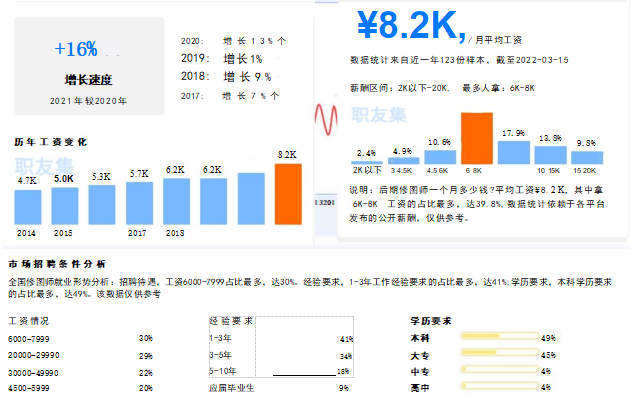
Task: Click the 2014 bar labeled 4.7K
Action: pyautogui.click(x=27, y=207)
